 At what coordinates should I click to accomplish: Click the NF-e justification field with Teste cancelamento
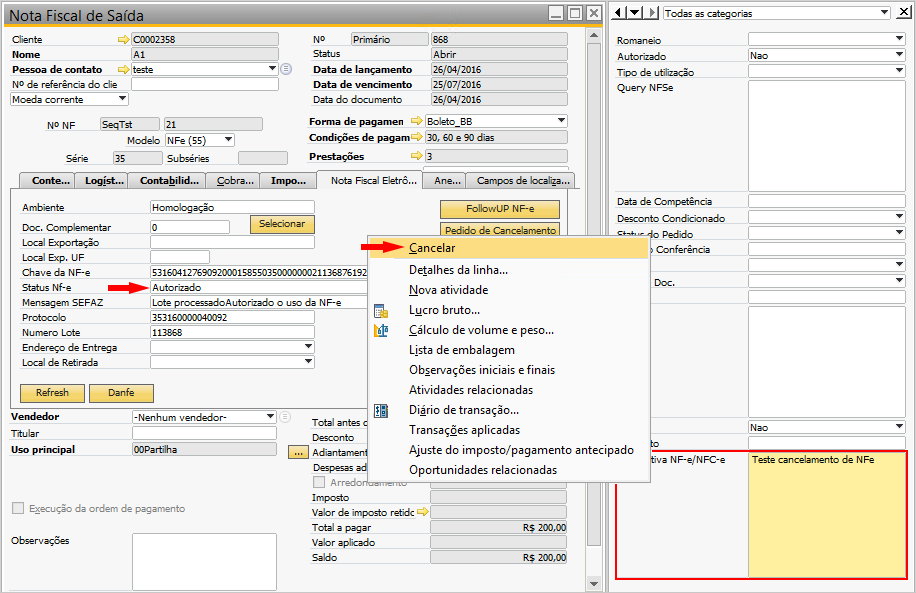point(826,514)
